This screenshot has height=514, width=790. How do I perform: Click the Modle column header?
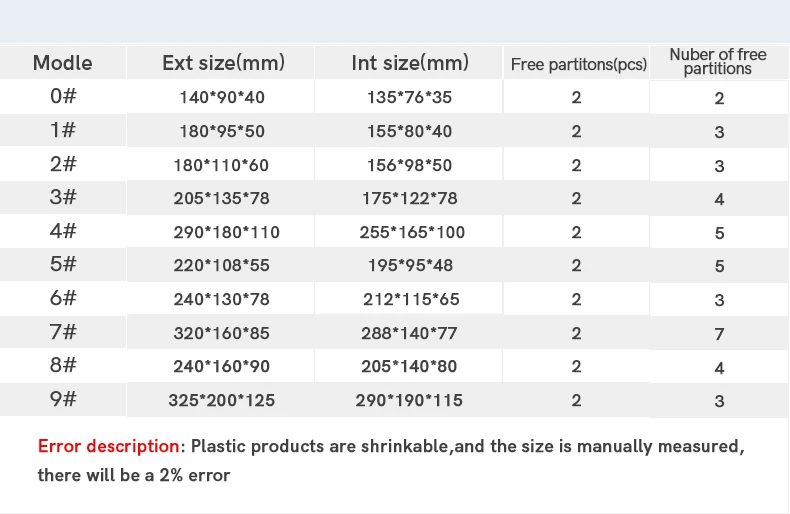62,63
